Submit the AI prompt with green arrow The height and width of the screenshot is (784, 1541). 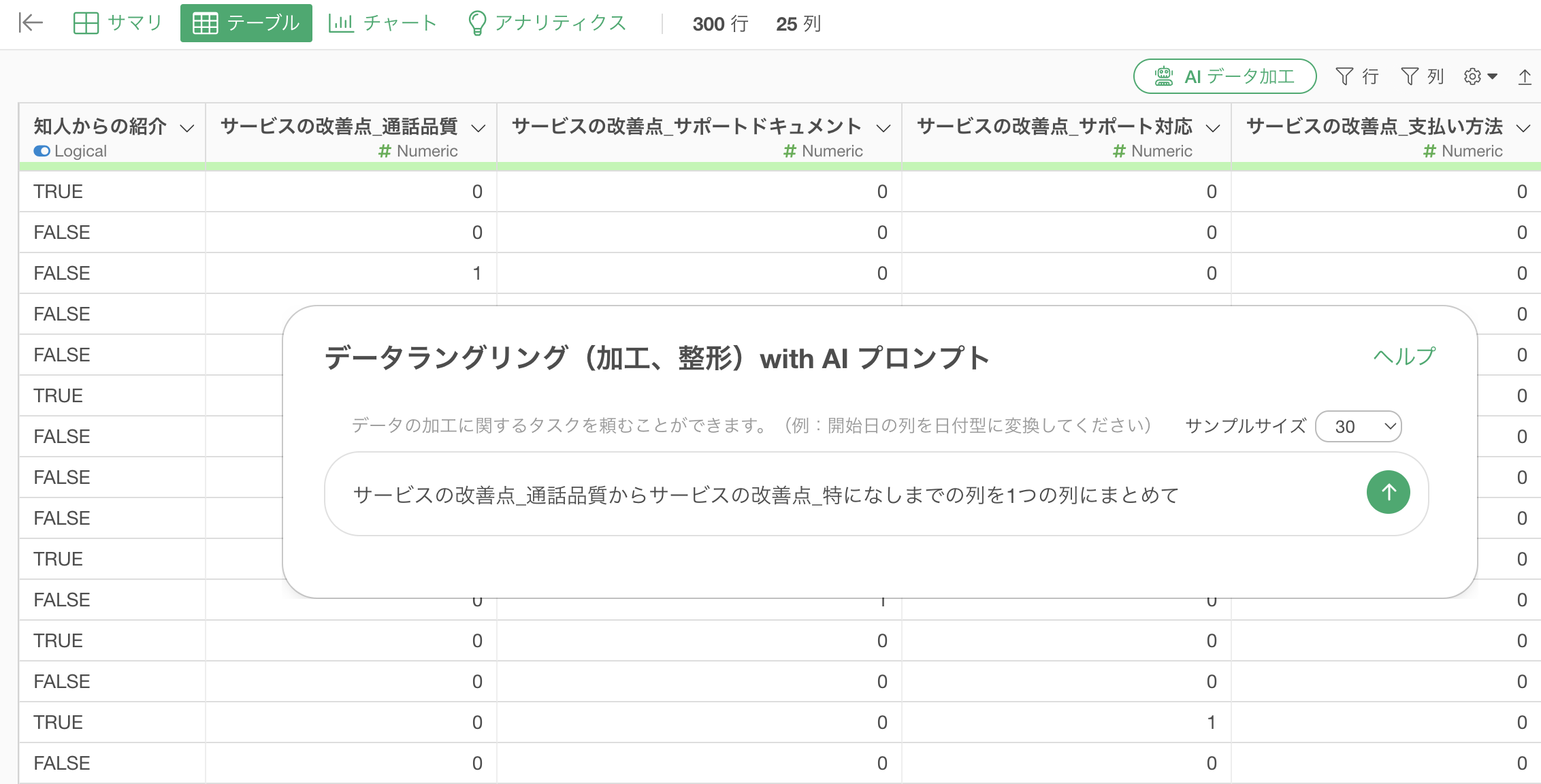pyautogui.click(x=1388, y=492)
